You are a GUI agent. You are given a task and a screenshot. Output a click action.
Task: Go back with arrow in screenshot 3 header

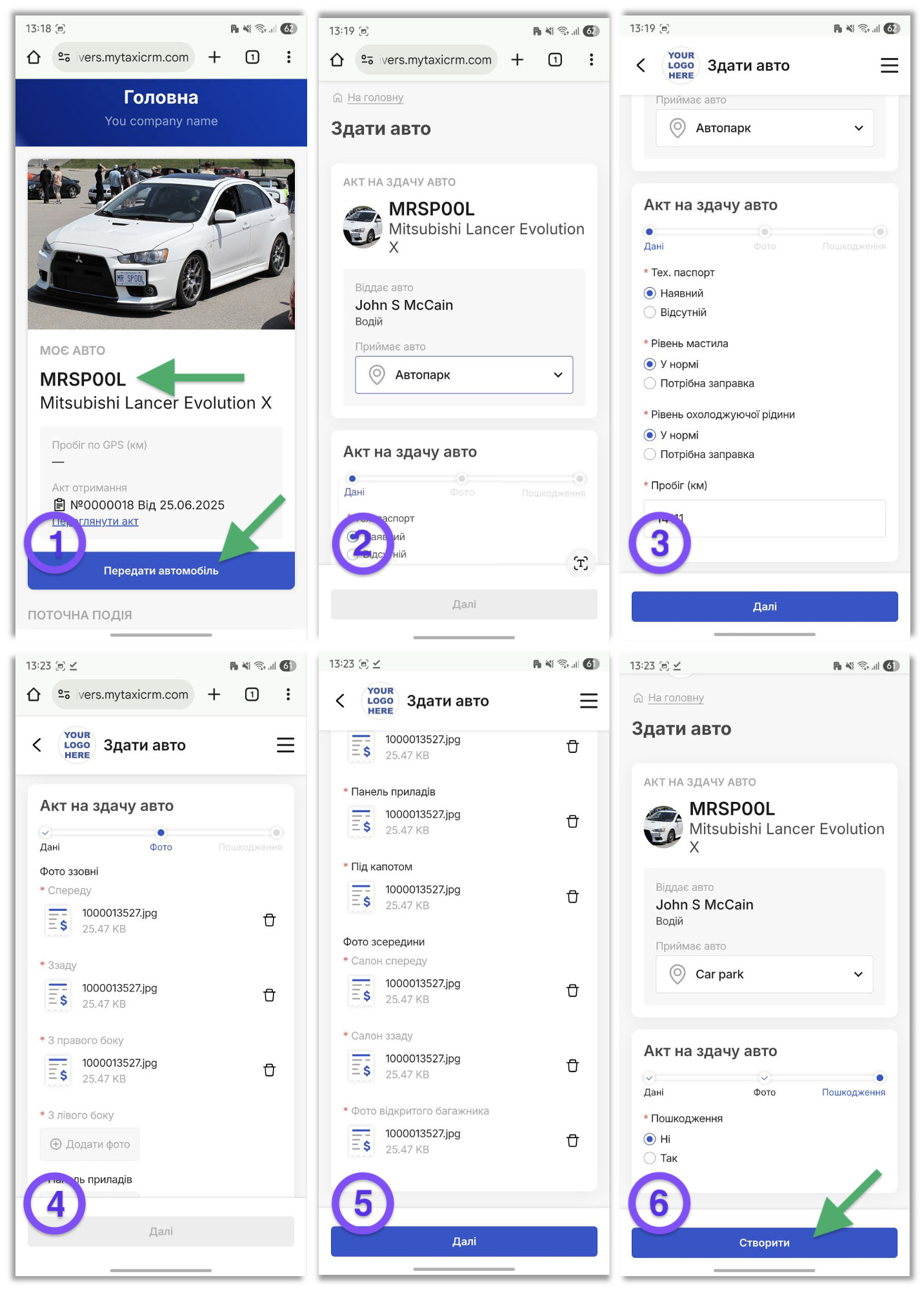[641, 65]
